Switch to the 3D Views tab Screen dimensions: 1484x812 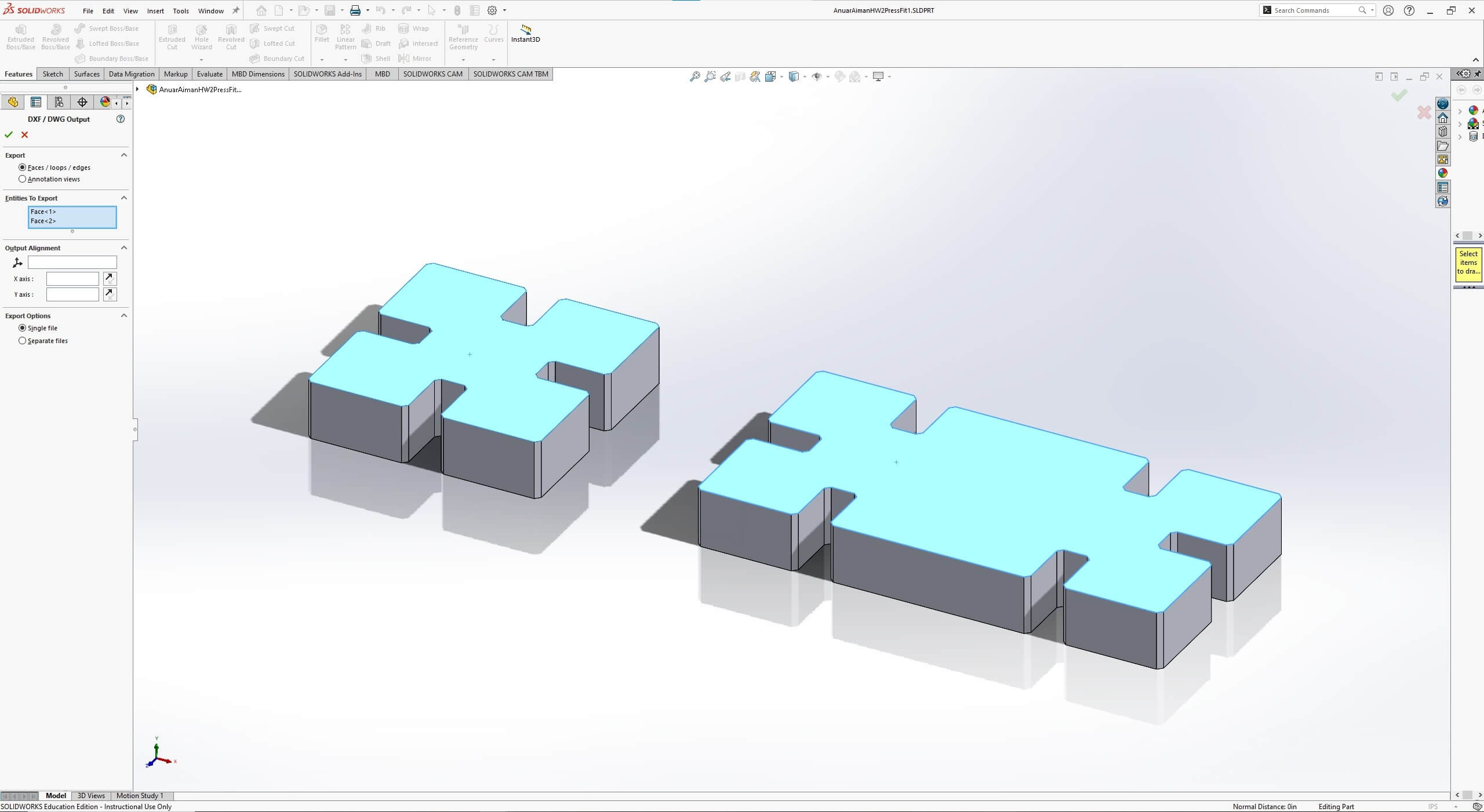[x=91, y=796]
